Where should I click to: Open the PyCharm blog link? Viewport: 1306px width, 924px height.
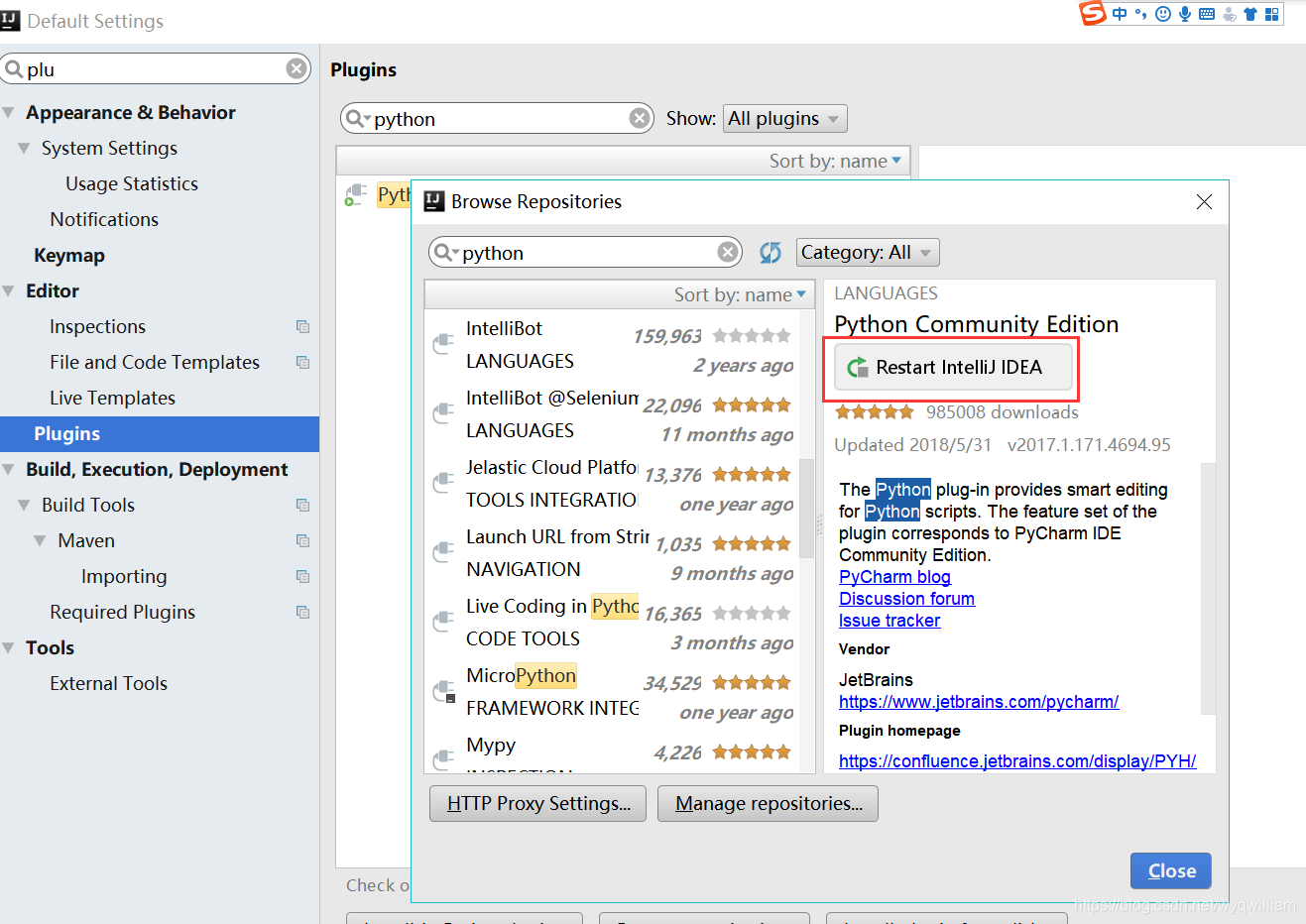[894, 577]
